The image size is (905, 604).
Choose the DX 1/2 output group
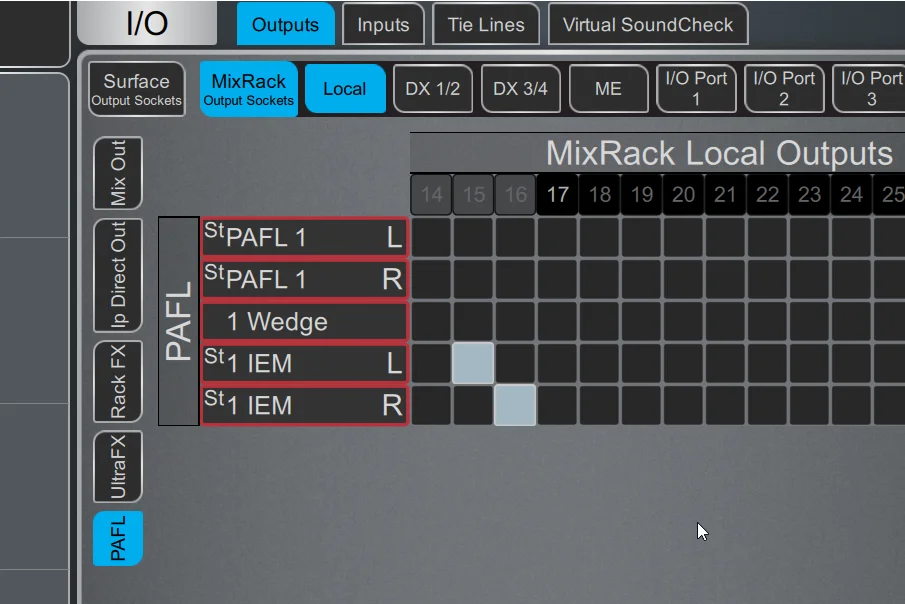click(x=433, y=89)
